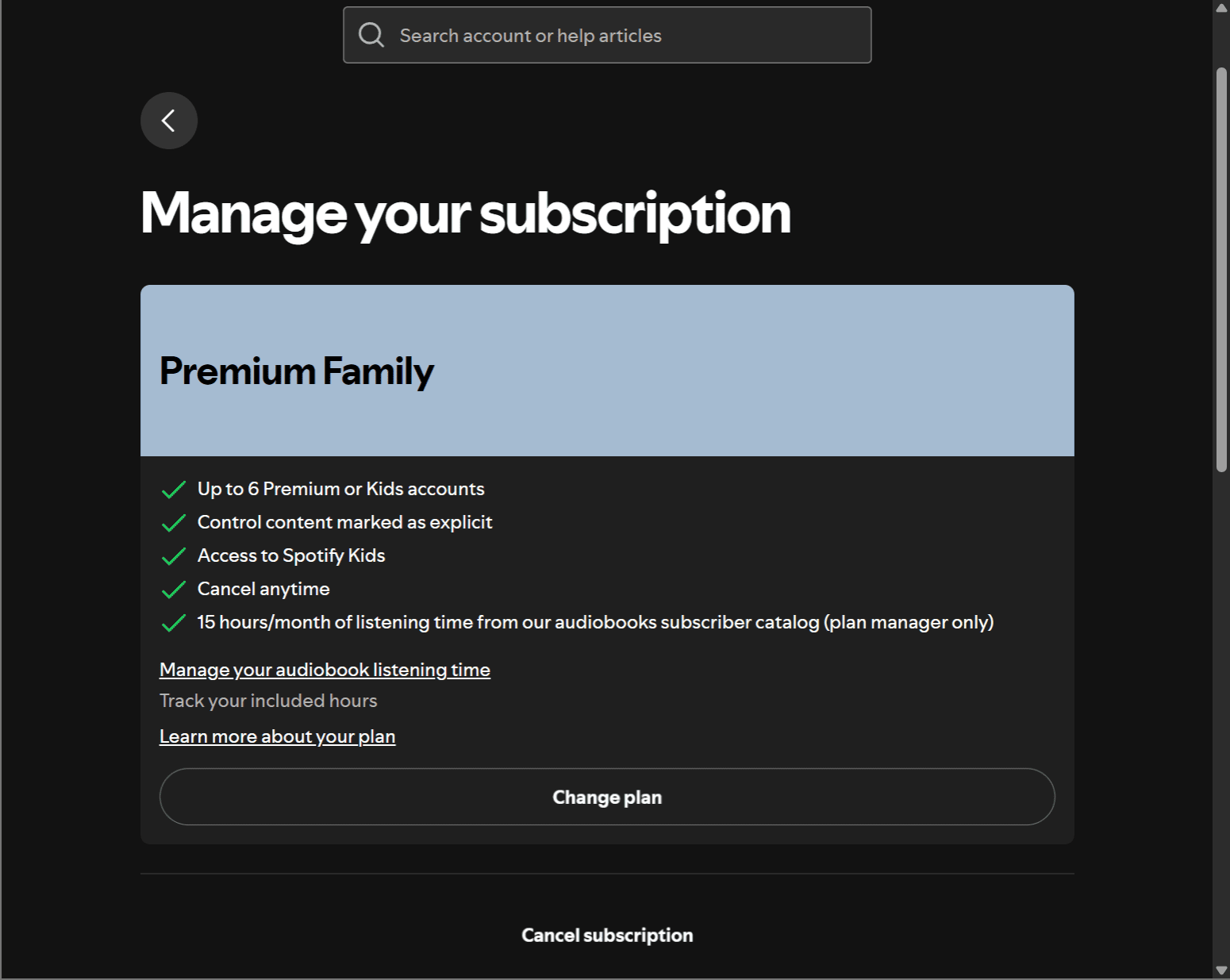
Task: Click the checkmark beside 'Access to Spotify Kids'
Action: click(x=173, y=556)
